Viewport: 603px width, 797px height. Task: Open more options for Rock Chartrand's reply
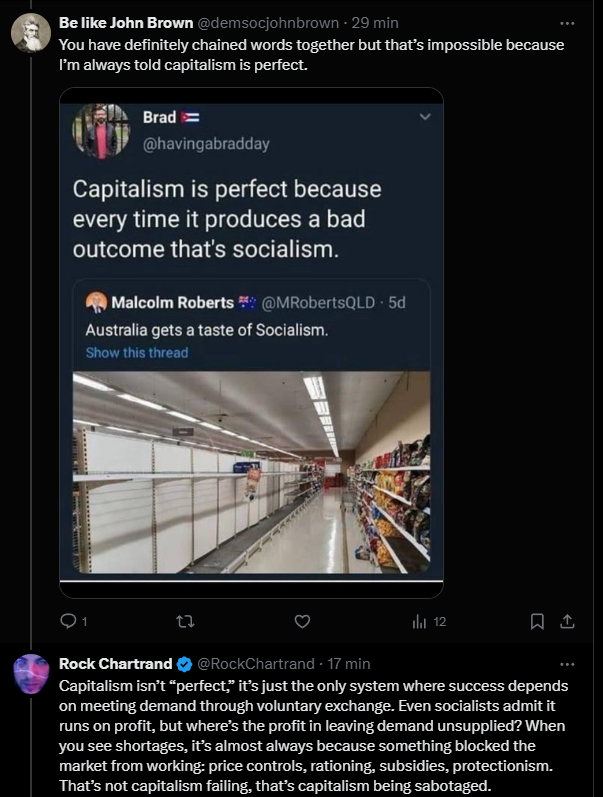coord(567,663)
